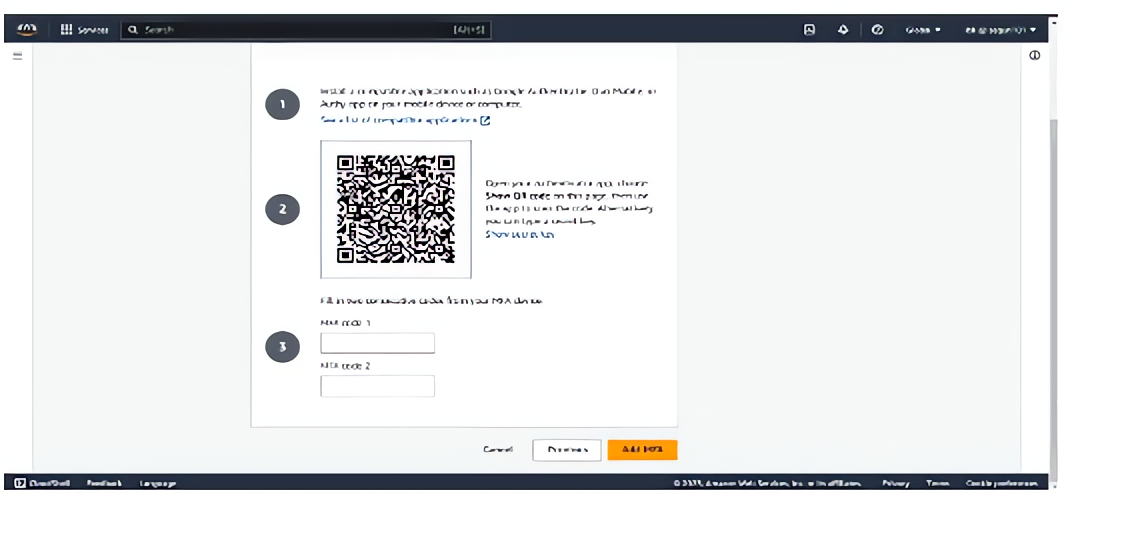Click the Feedback link in the footer
Viewport: 1122px width, 542px height.
(x=104, y=483)
